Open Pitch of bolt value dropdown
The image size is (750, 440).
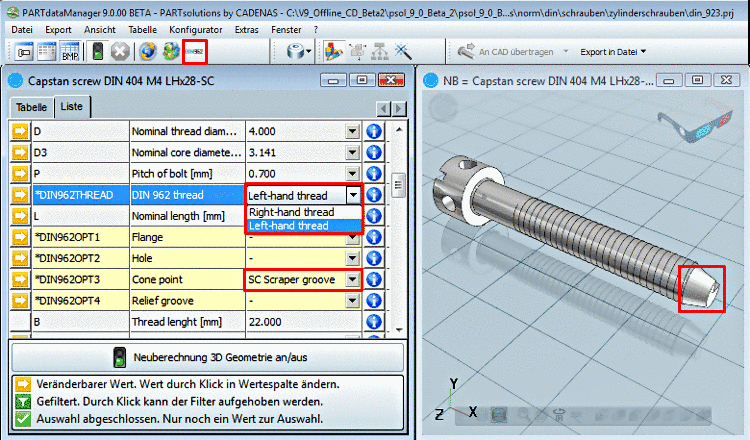(x=353, y=173)
